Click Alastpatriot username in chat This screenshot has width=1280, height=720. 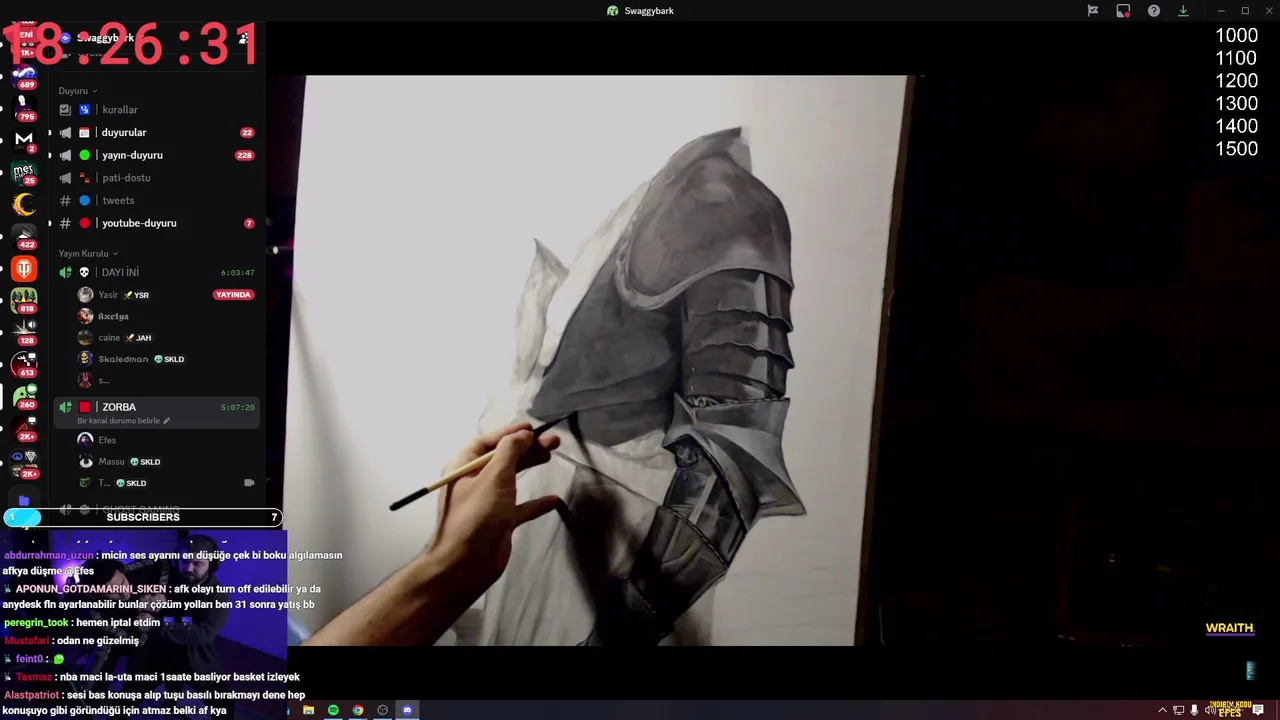[31, 695]
